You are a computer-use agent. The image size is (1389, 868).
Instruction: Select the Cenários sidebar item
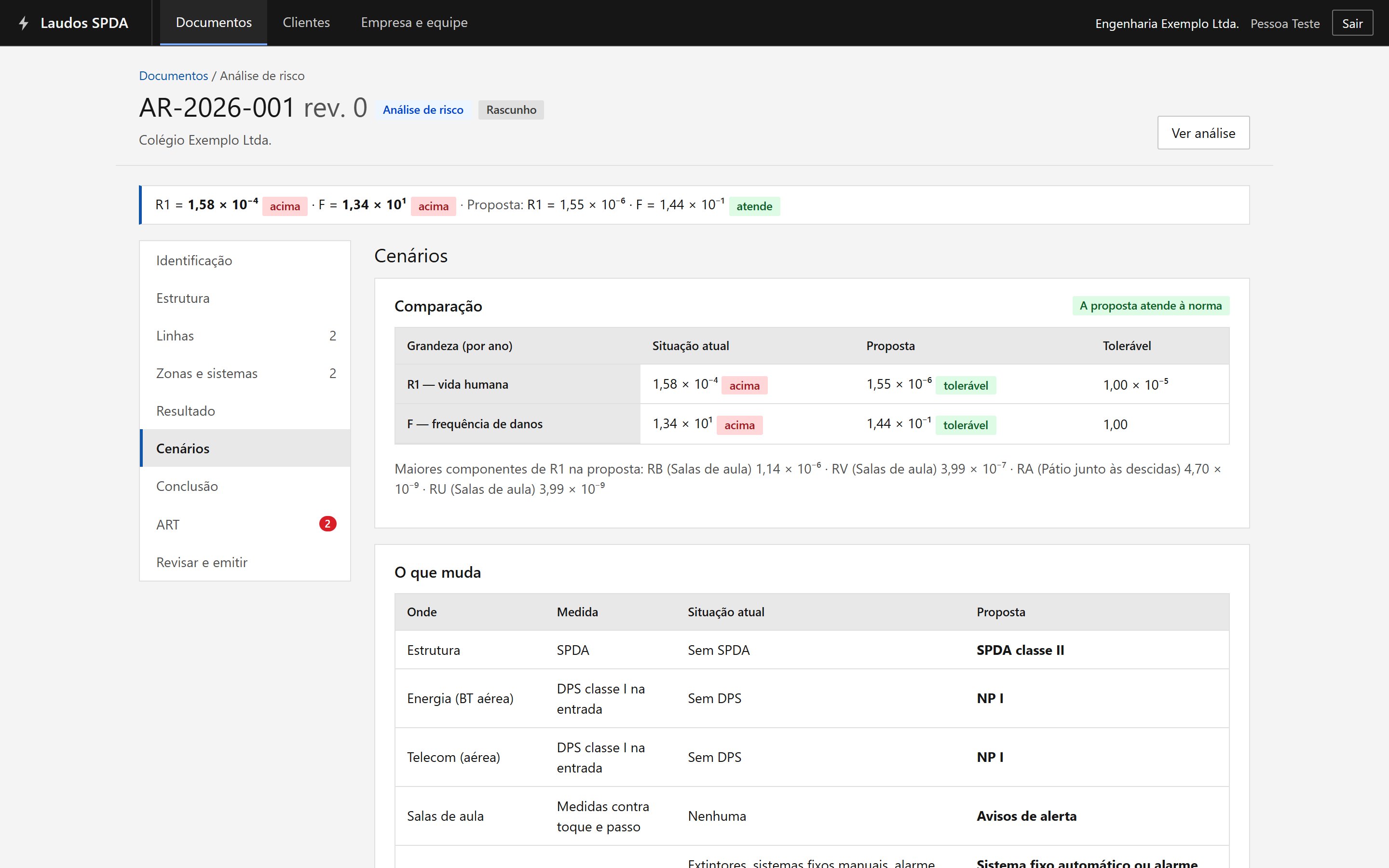[x=245, y=448]
